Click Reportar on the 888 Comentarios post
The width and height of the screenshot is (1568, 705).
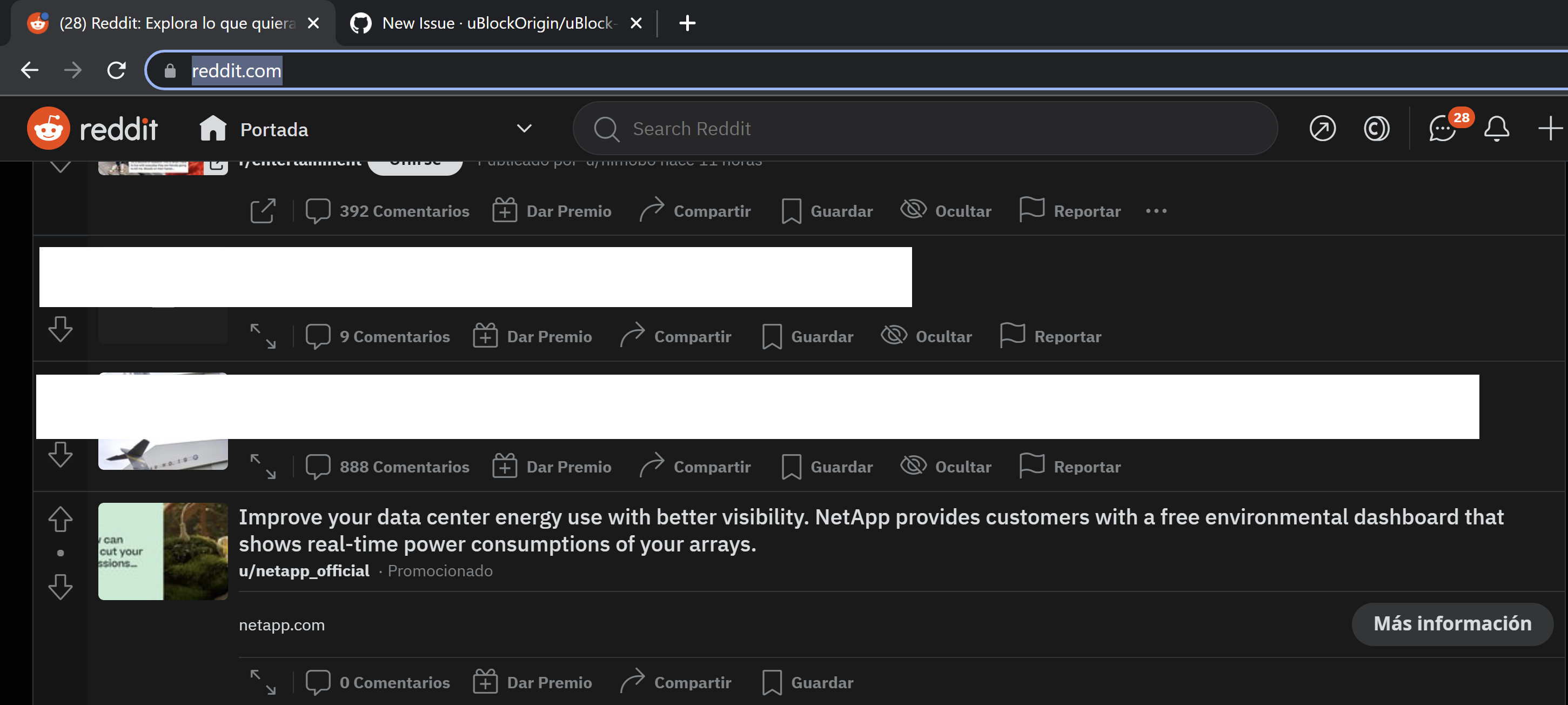(1070, 467)
